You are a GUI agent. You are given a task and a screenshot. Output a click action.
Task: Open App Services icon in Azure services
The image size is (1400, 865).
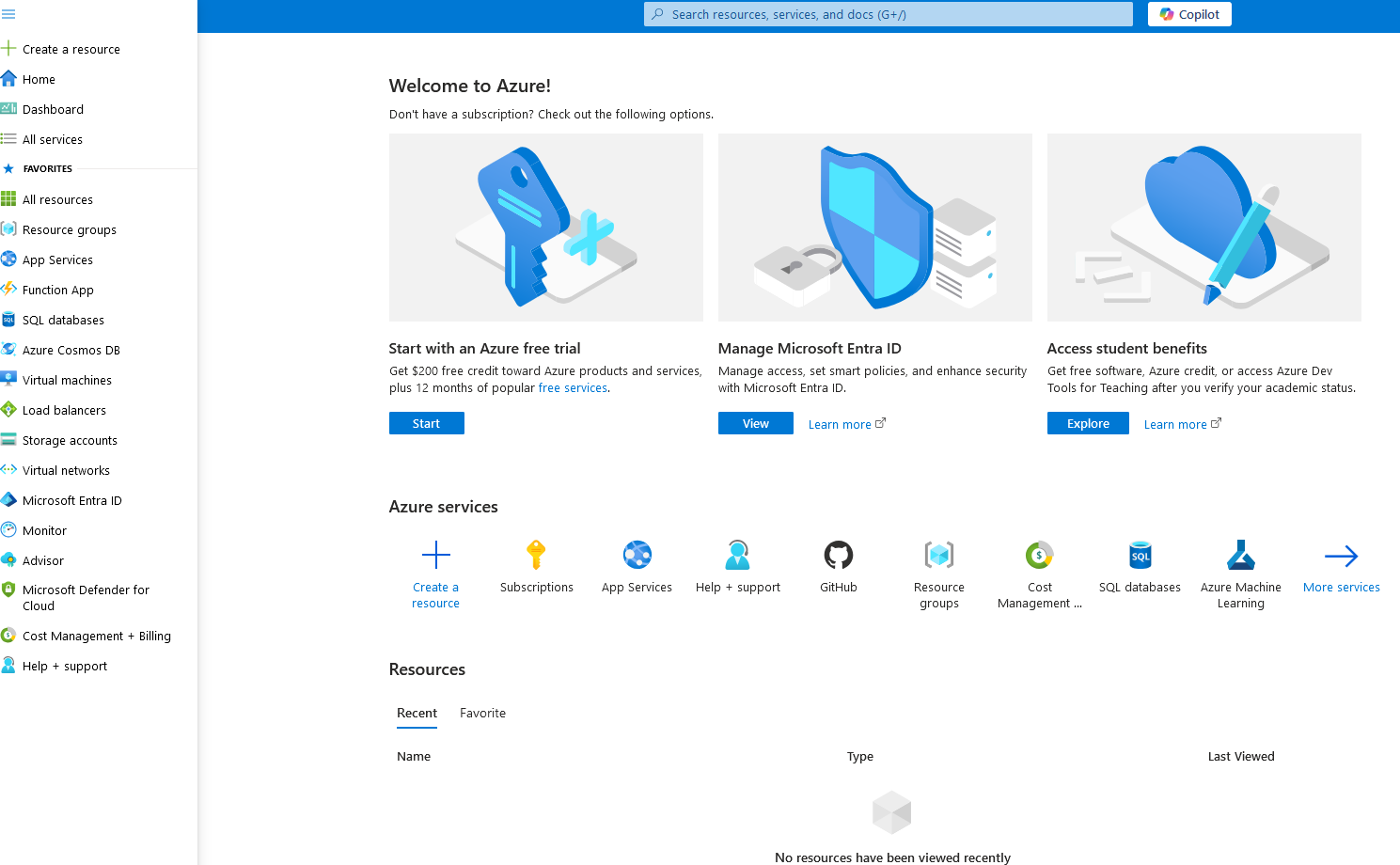coord(637,555)
